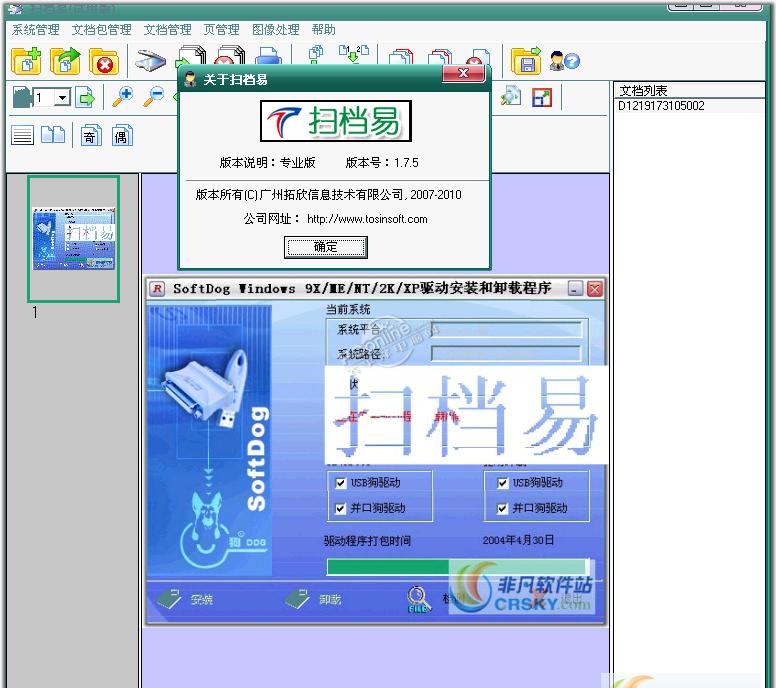The width and height of the screenshot is (776, 688).
Task: Open the 文档包管理 menu
Action: click(x=101, y=30)
